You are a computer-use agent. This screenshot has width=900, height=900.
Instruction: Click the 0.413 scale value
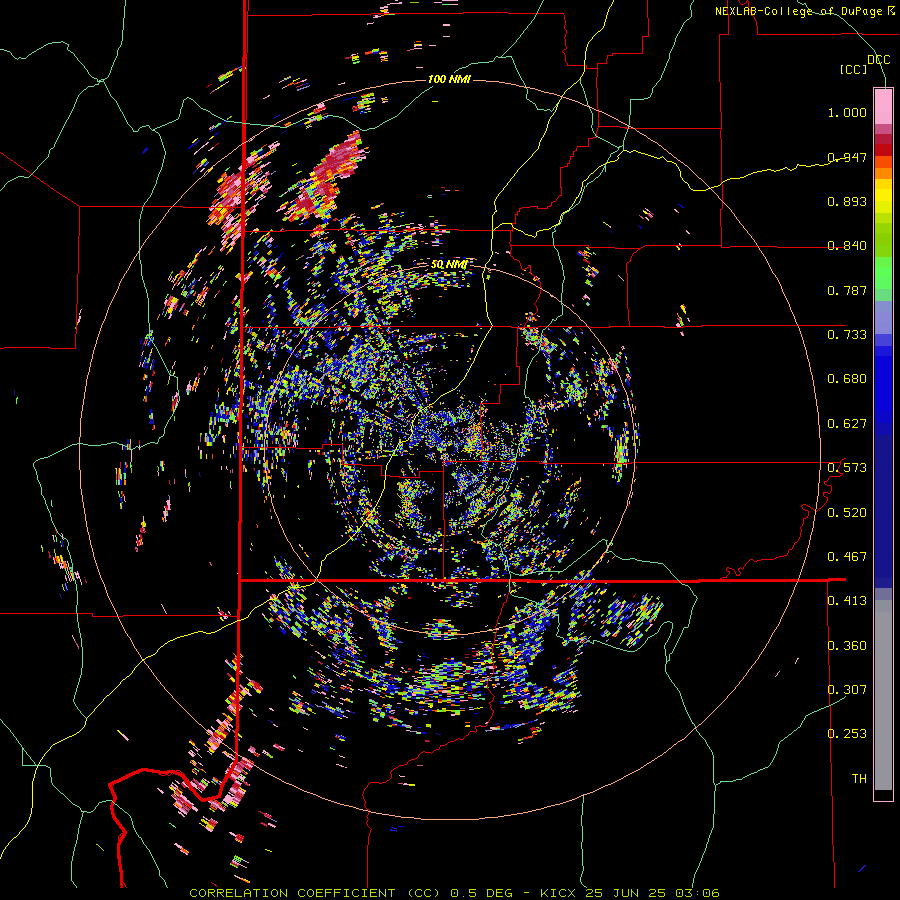coord(847,601)
